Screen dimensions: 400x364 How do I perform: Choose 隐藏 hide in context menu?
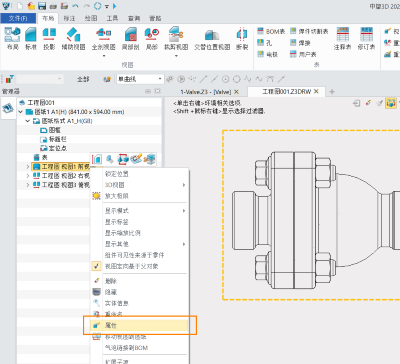pyautogui.click(x=139, y=292)
